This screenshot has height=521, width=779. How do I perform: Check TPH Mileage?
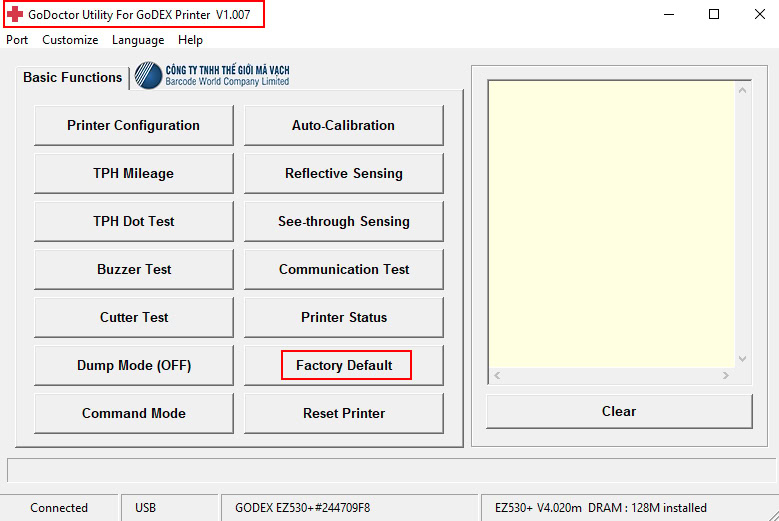[134, 173]
